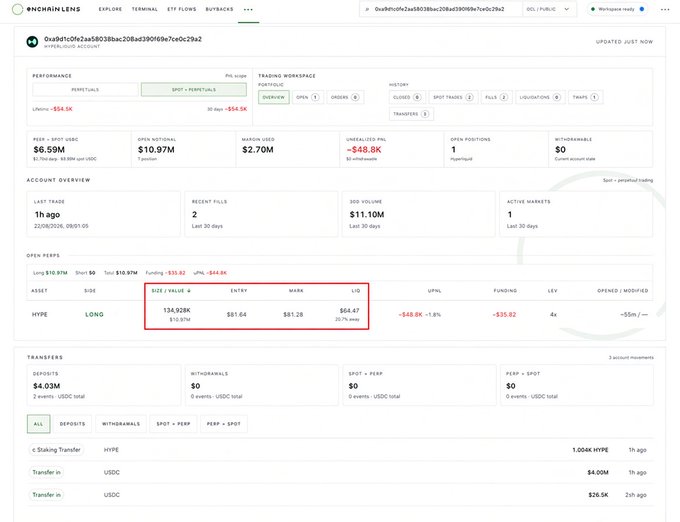The image size is (680, 522).
Task: Select the Perp → Spot transfers filter
Action: pos(224,424)
